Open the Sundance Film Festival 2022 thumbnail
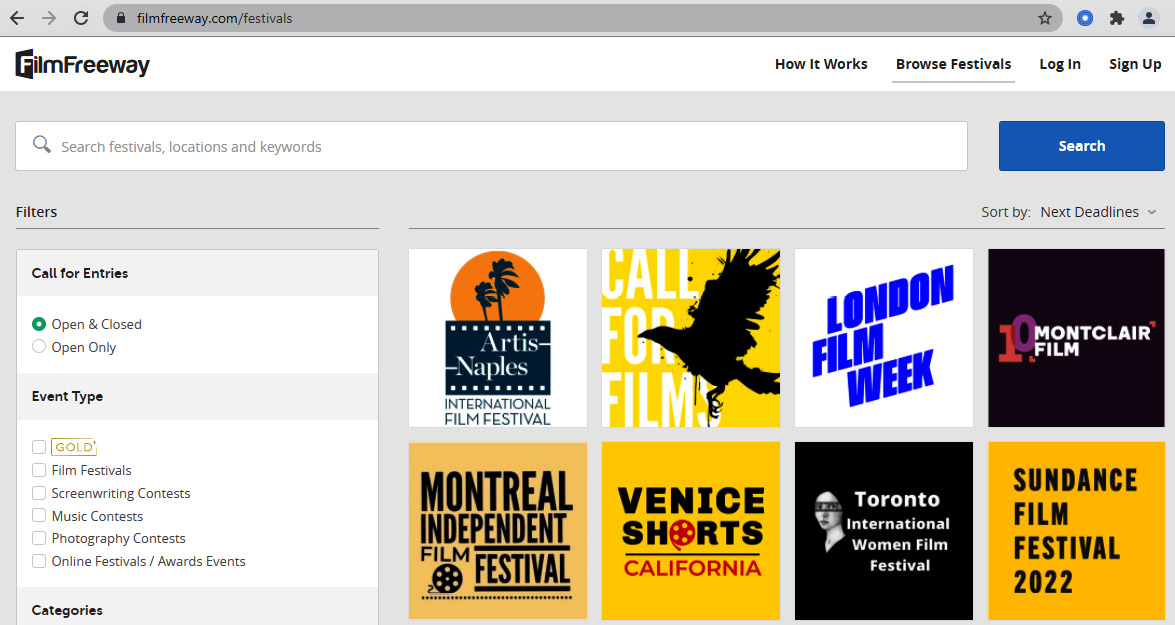 point(1076,531)
